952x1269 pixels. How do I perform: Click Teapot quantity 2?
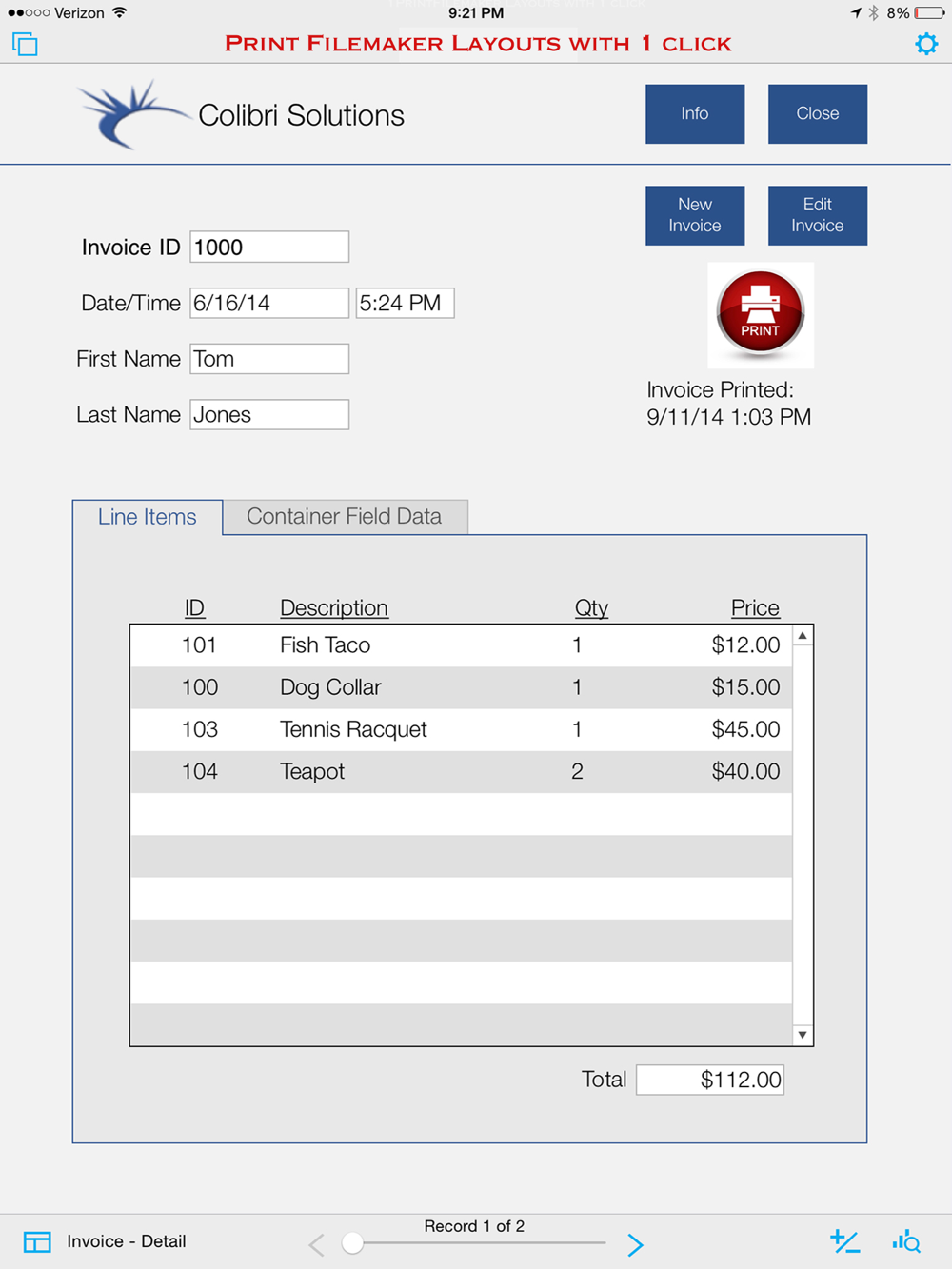click(577, 771)
